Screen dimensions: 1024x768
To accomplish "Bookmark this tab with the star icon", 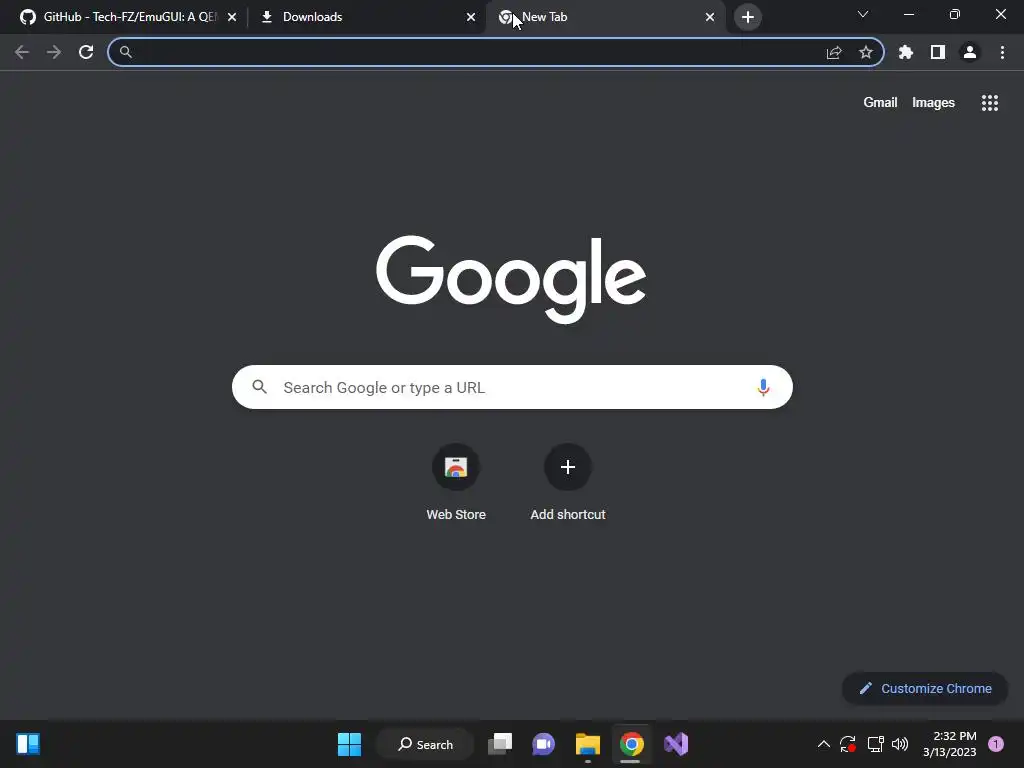I will point(866,52).
